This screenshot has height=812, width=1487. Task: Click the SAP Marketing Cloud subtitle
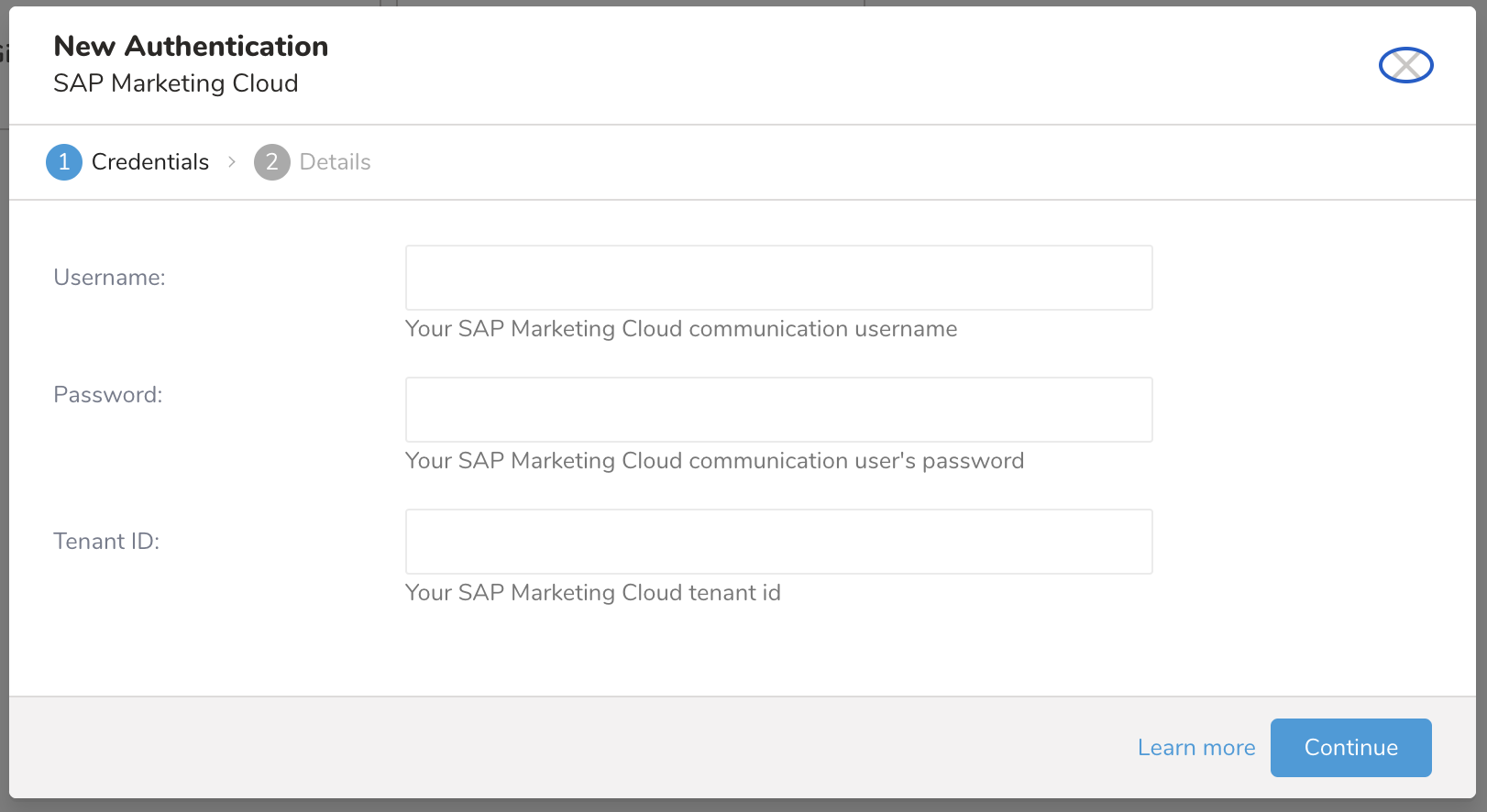175,83
